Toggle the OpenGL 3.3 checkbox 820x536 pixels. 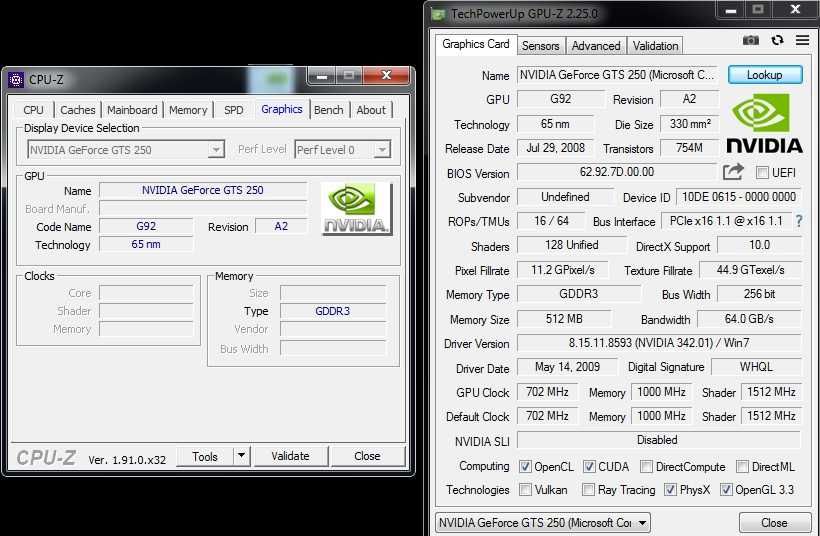click(726, 489)
